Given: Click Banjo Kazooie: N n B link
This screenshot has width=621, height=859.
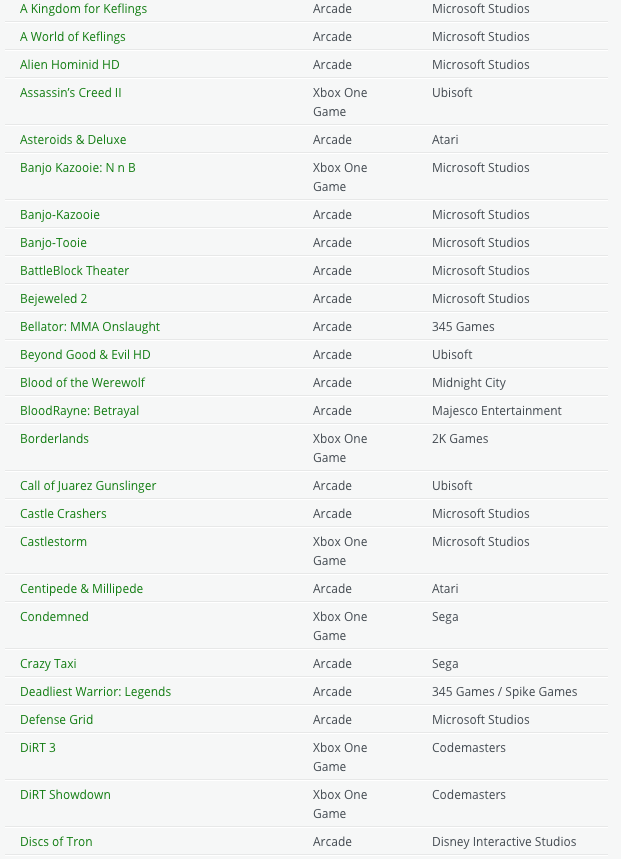Looking at the screenshot, I should (78, 168).
